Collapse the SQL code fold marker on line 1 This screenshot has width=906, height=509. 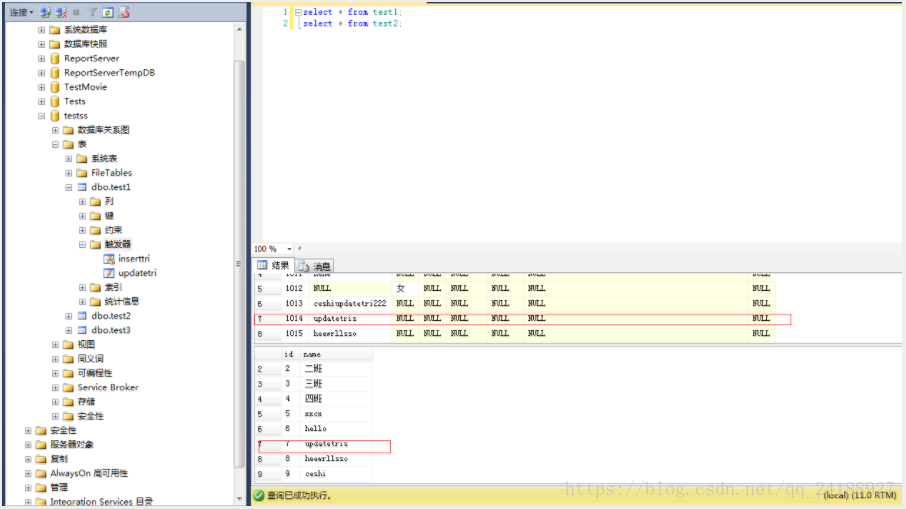(x=298, y=12)
